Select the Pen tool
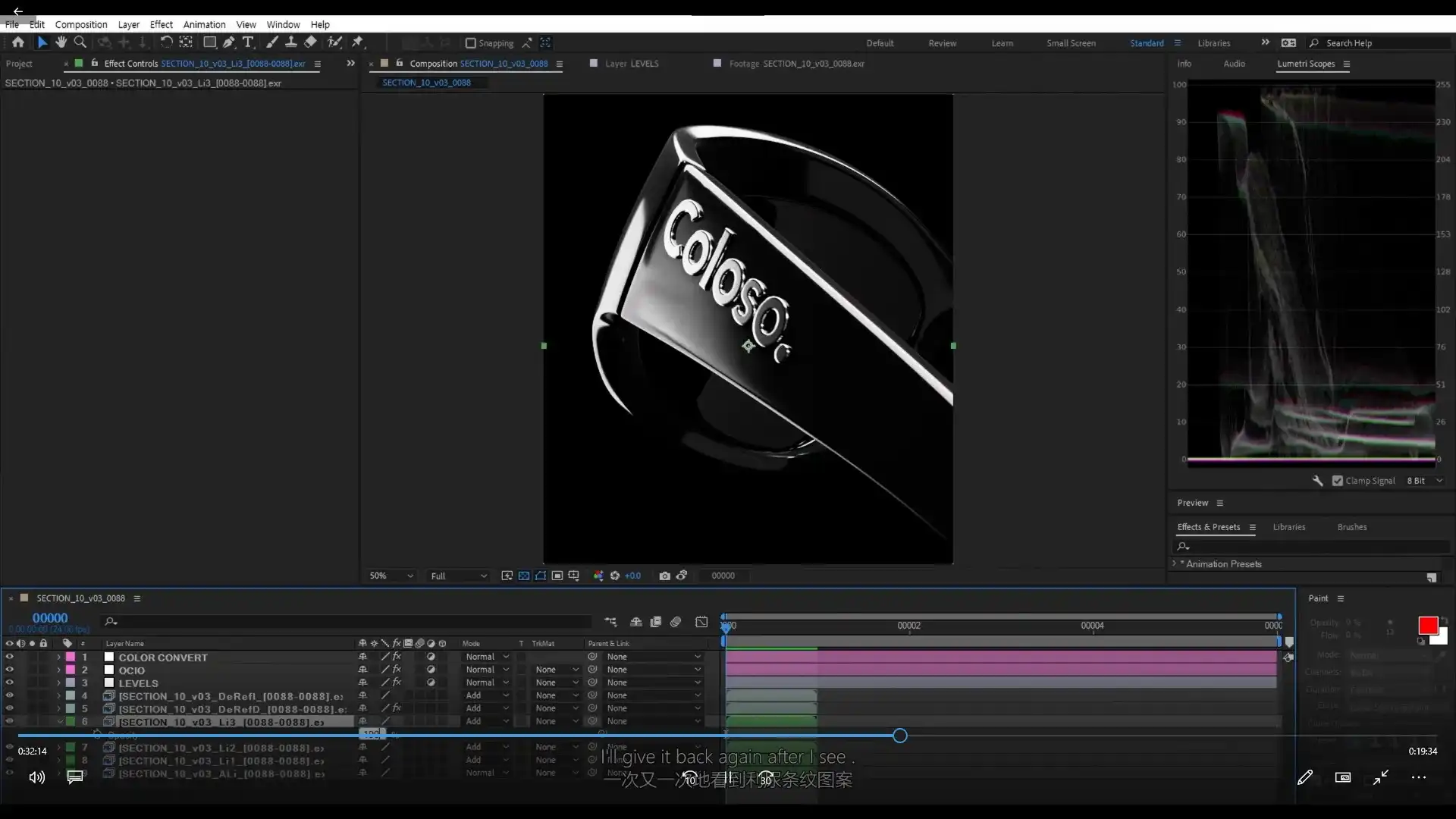 pos(228,42)
